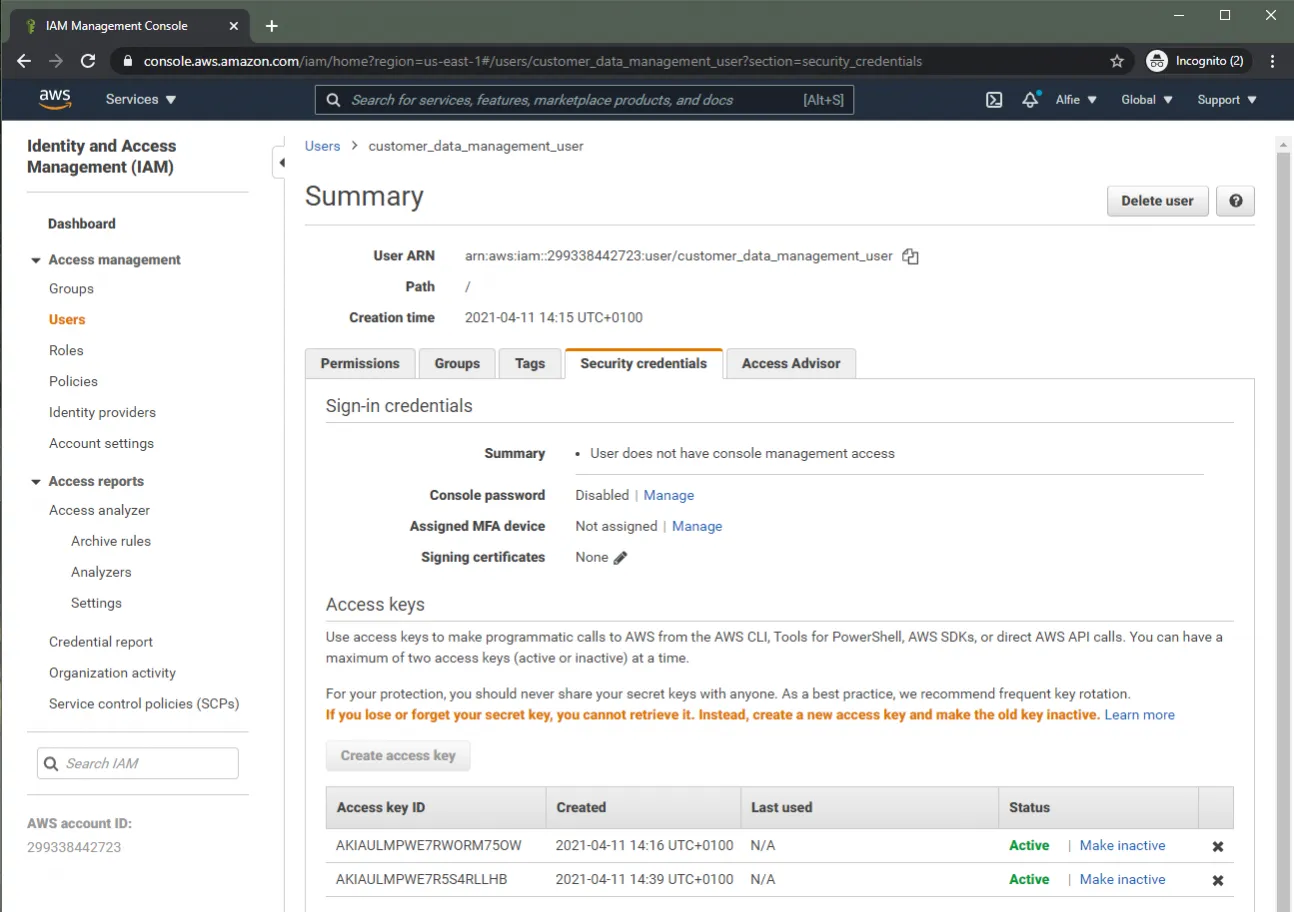
Task: Open Organization activity in the sidebar
Action: tap(112, 674)
